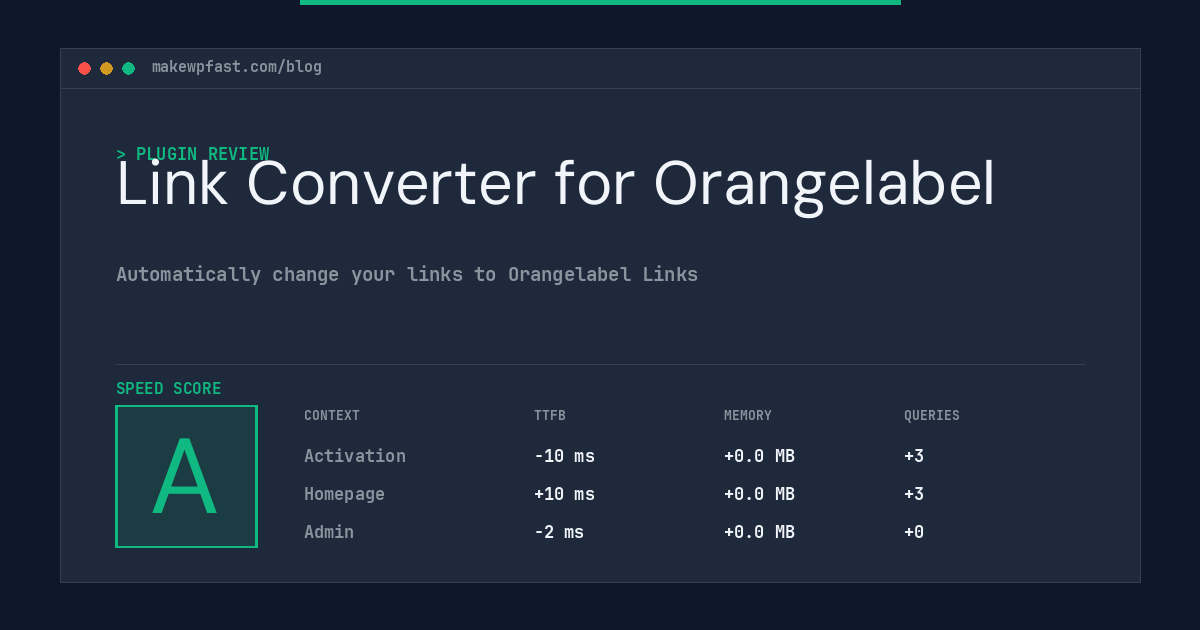This screenshot has height=630, width=1200.
Task: Click the title 'Link Converter for Orangelabel'
Action: [556, 184]
